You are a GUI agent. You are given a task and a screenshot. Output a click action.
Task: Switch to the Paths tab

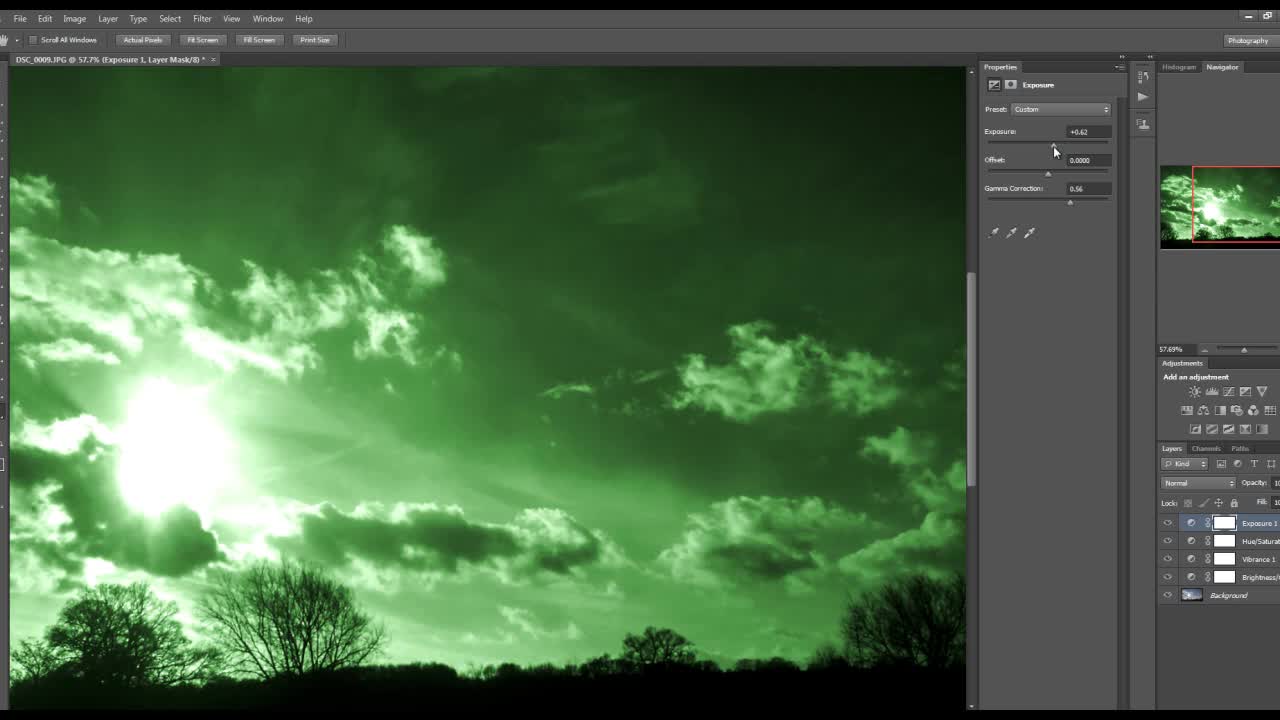(1240, 449)
